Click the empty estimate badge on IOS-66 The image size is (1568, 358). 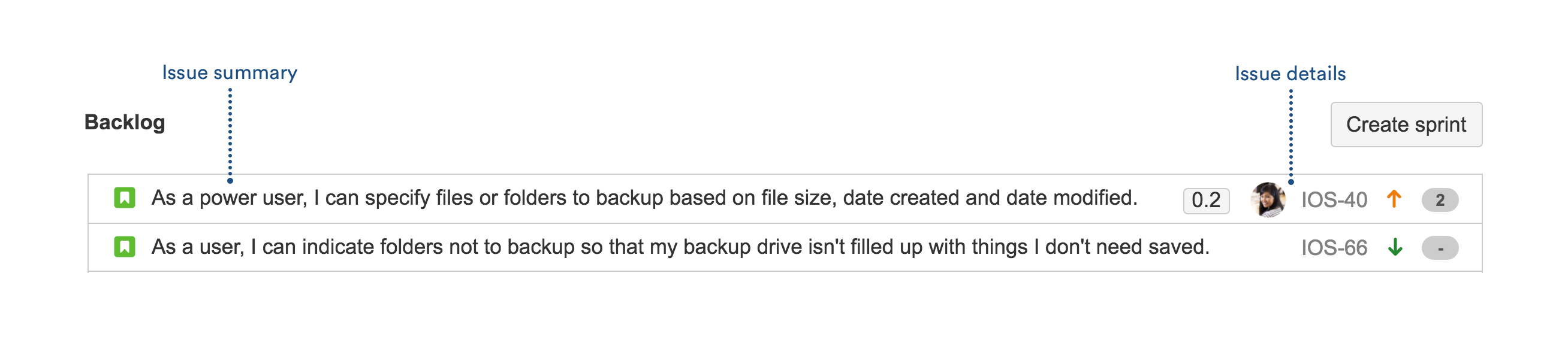point(1440,248)
